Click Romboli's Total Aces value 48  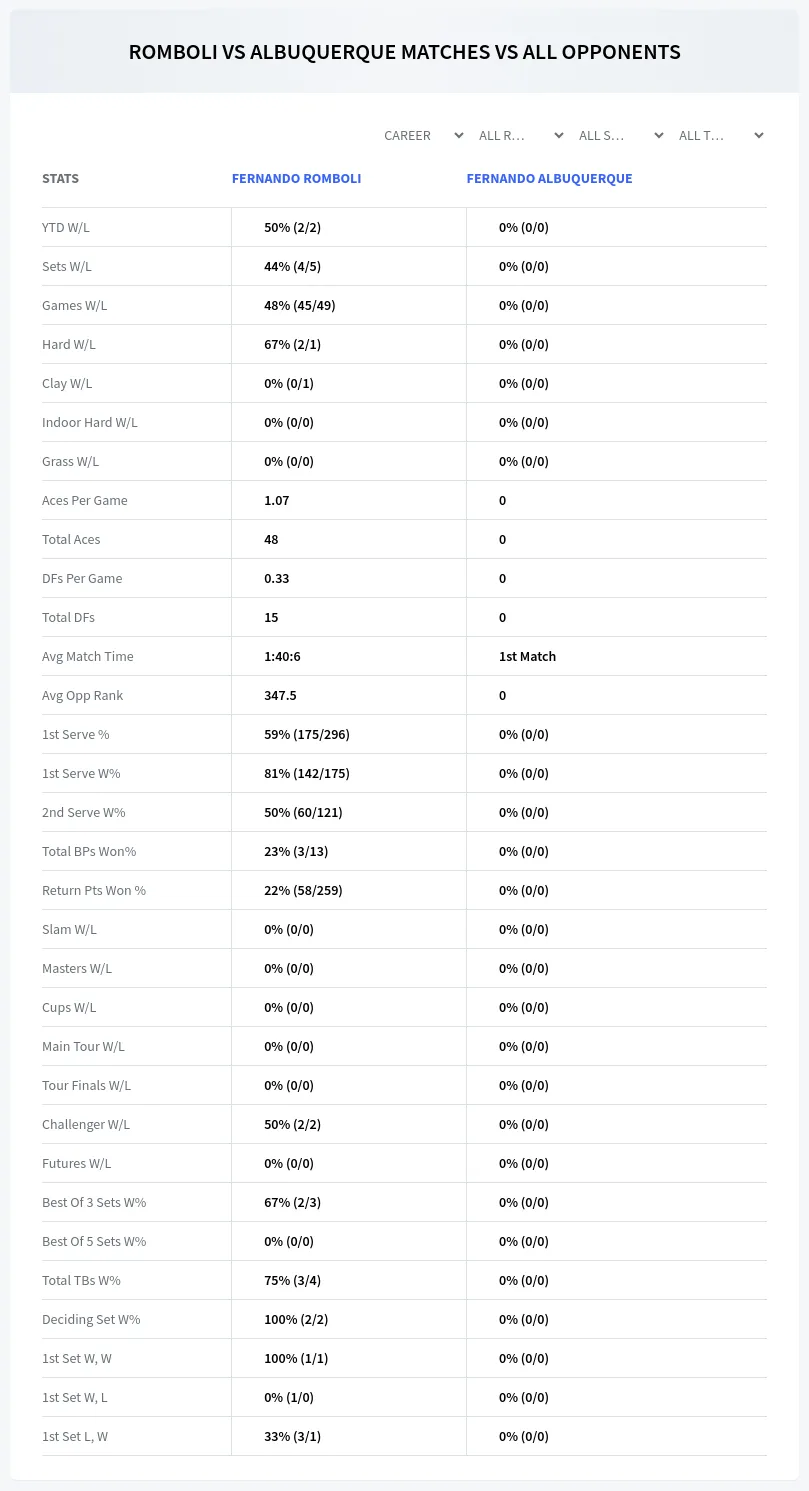click(x=271, y=539)
